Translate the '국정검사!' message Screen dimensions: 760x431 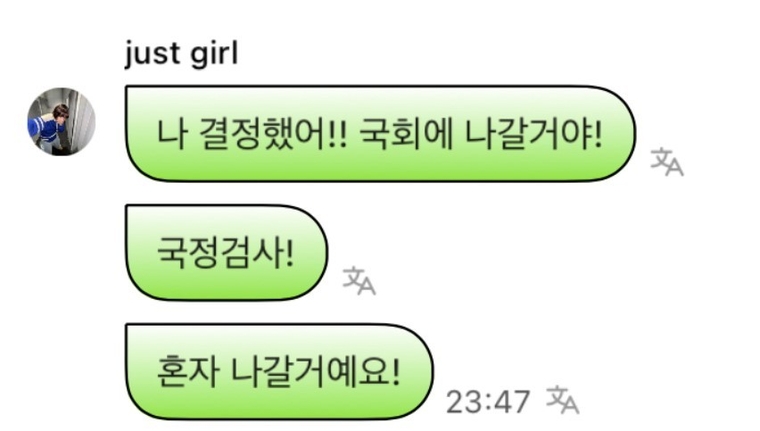coord(359,281)
